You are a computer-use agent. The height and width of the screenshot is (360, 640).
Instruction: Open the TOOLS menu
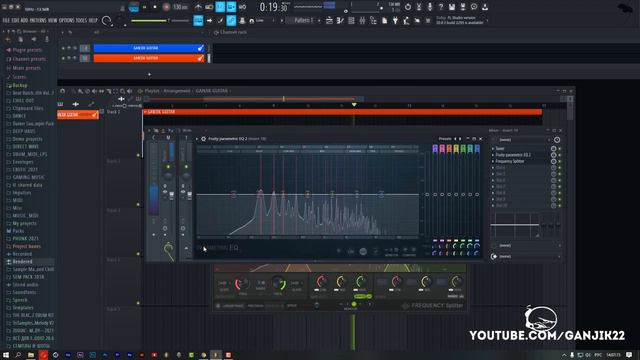coord(81,20)
